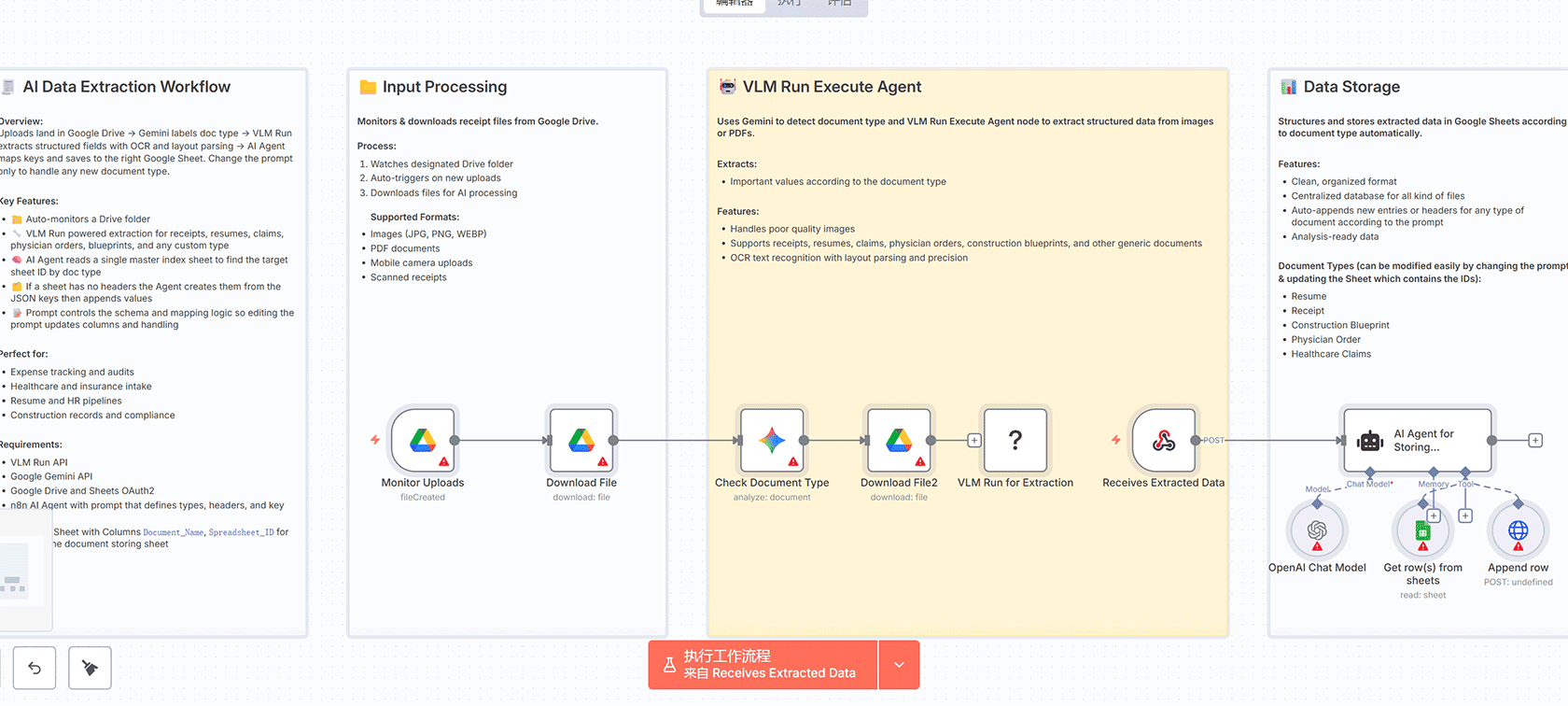This screenshot has height=706, width=1568.
Task: Select the Append row HTTP node
Action: click(x=1518, y=530)
